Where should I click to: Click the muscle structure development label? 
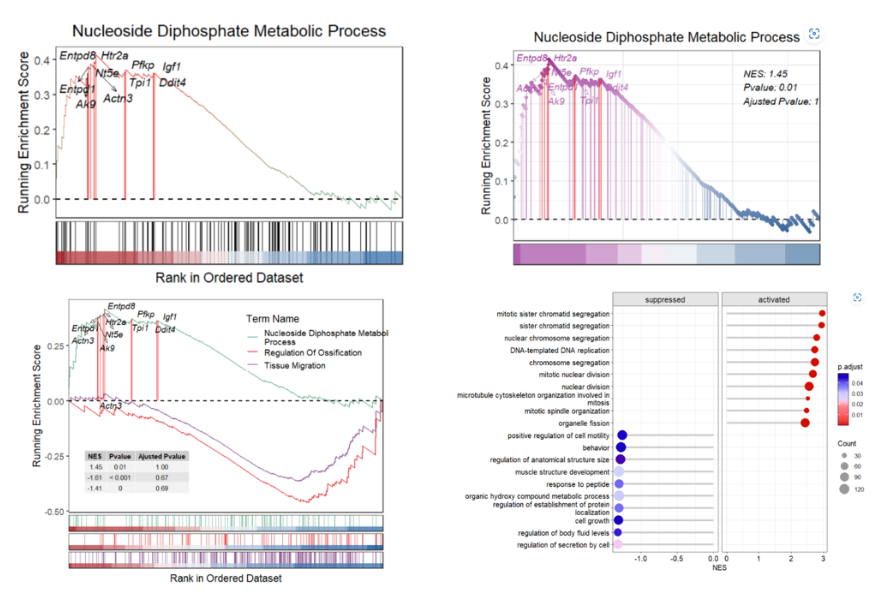click(x=562, y=472)
